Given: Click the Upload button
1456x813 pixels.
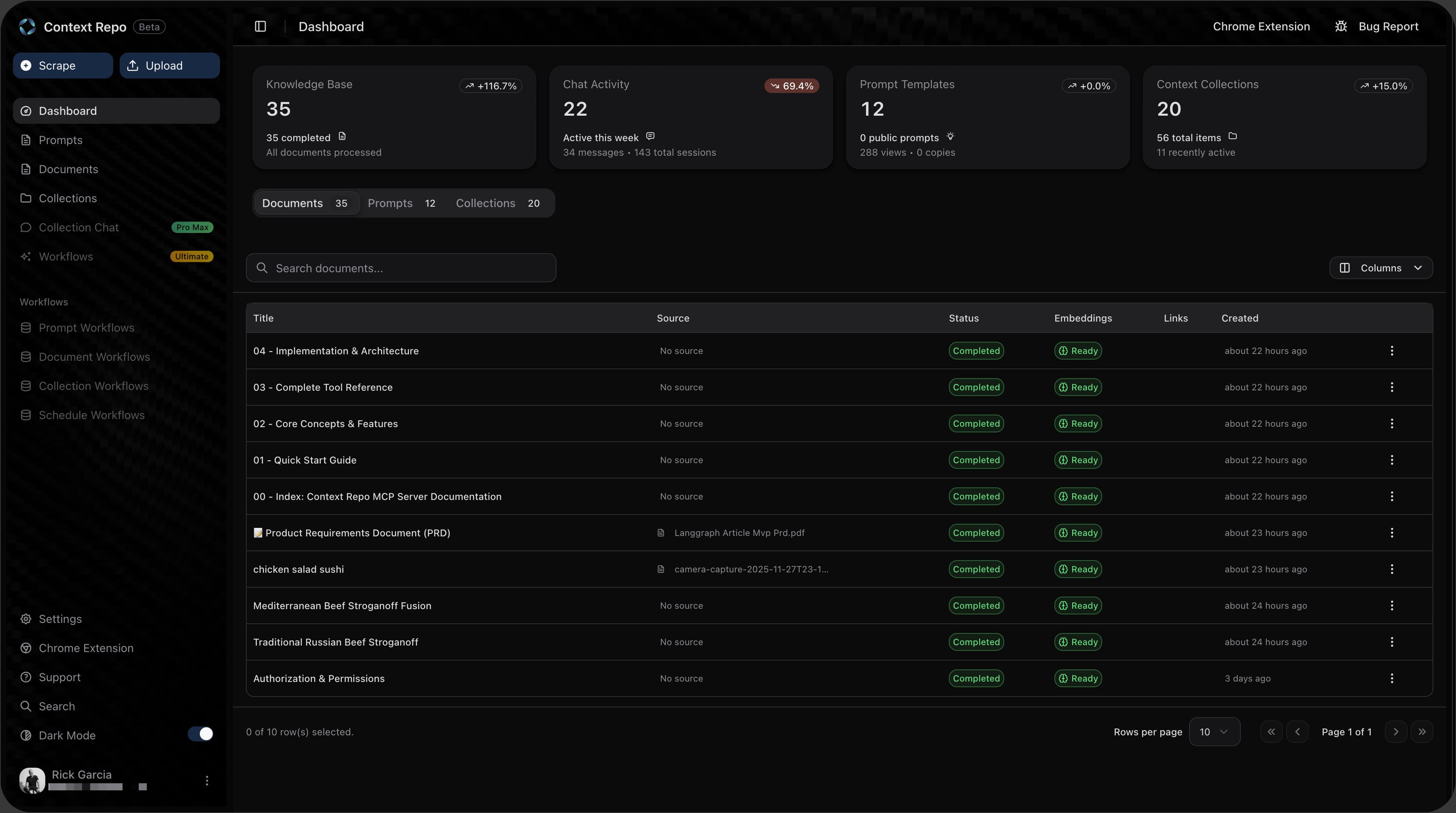Looking at the screenshot, I should (x=169, y=65).
